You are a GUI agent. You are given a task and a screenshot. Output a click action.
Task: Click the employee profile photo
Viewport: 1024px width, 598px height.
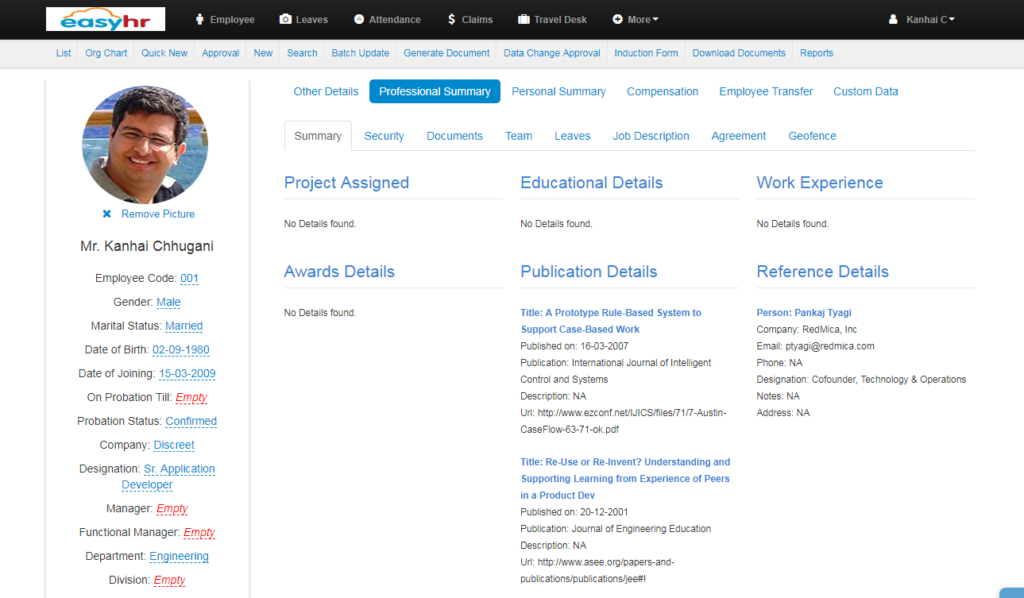point(144,144)
